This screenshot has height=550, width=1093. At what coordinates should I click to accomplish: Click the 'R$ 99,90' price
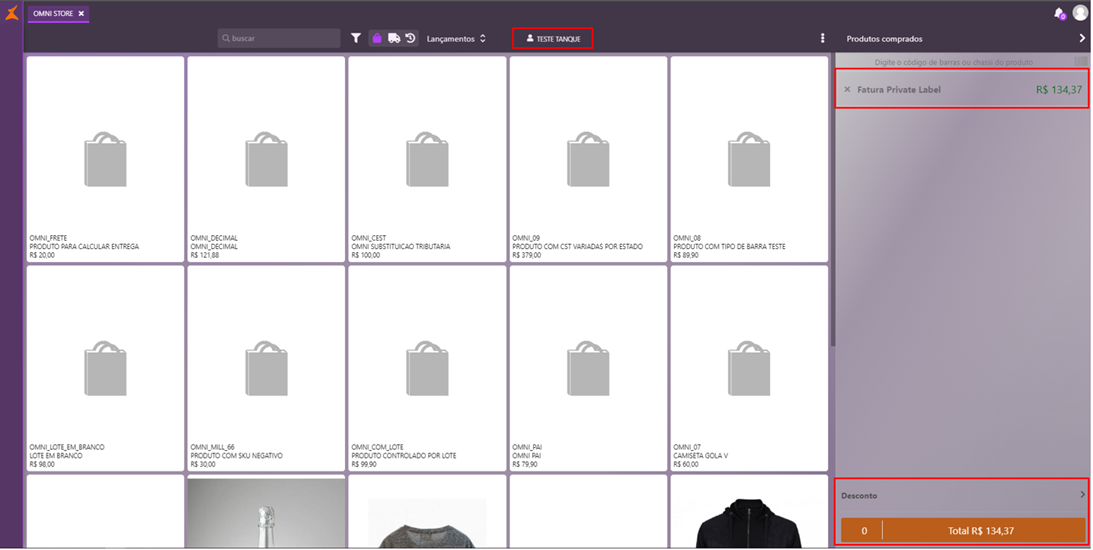pyautogui.click(x=364, y=464)
